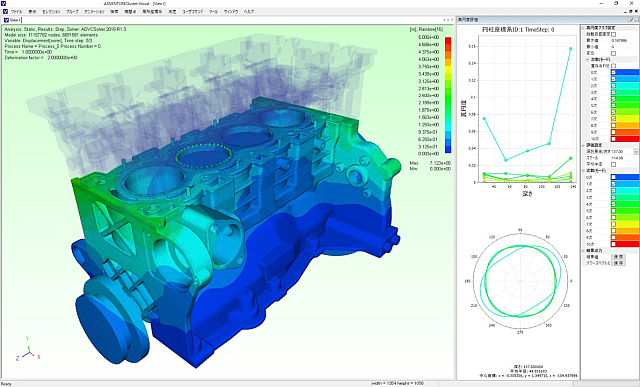Collapse the graph settings section at panel top
640x387 pixels.
583,28
